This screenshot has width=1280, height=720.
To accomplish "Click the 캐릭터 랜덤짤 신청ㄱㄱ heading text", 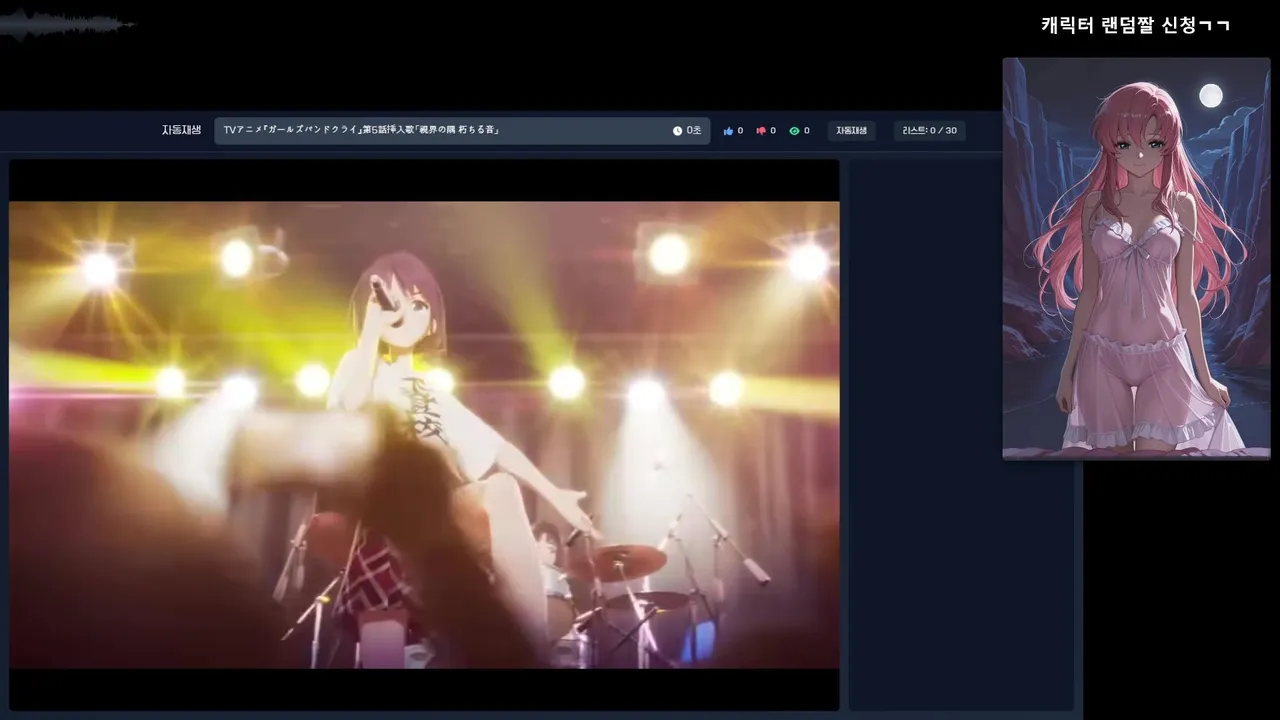I will (x=1135, y=26).
